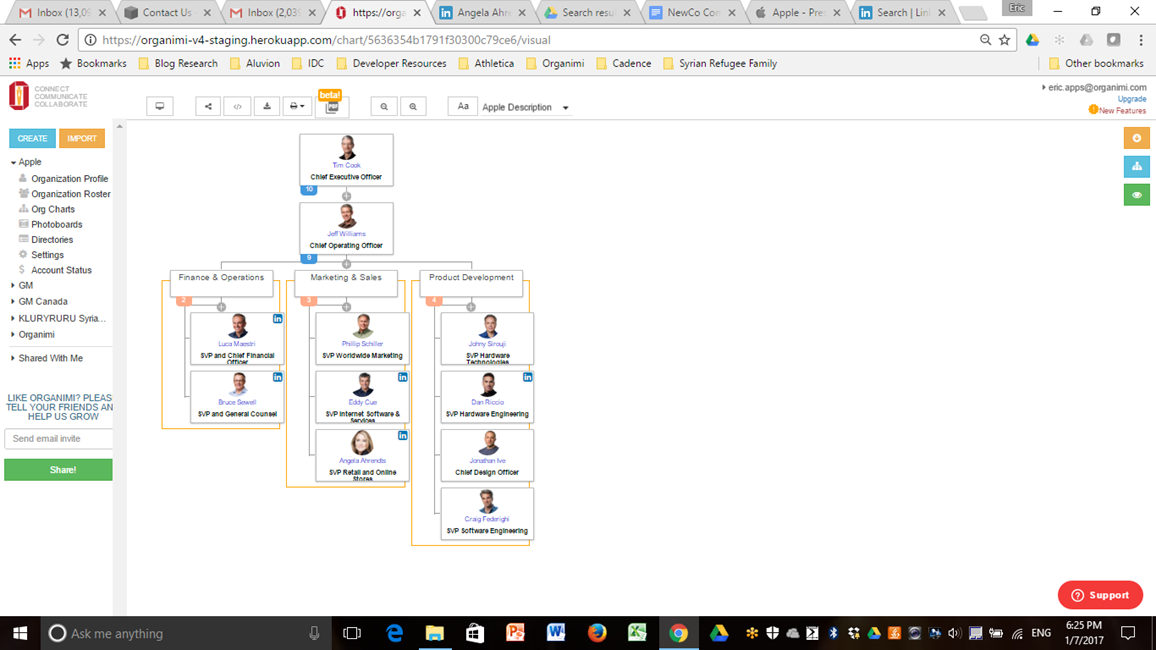Toggle Product Development orange 4 badge
1156x650 pixels.
coord(434,301)
